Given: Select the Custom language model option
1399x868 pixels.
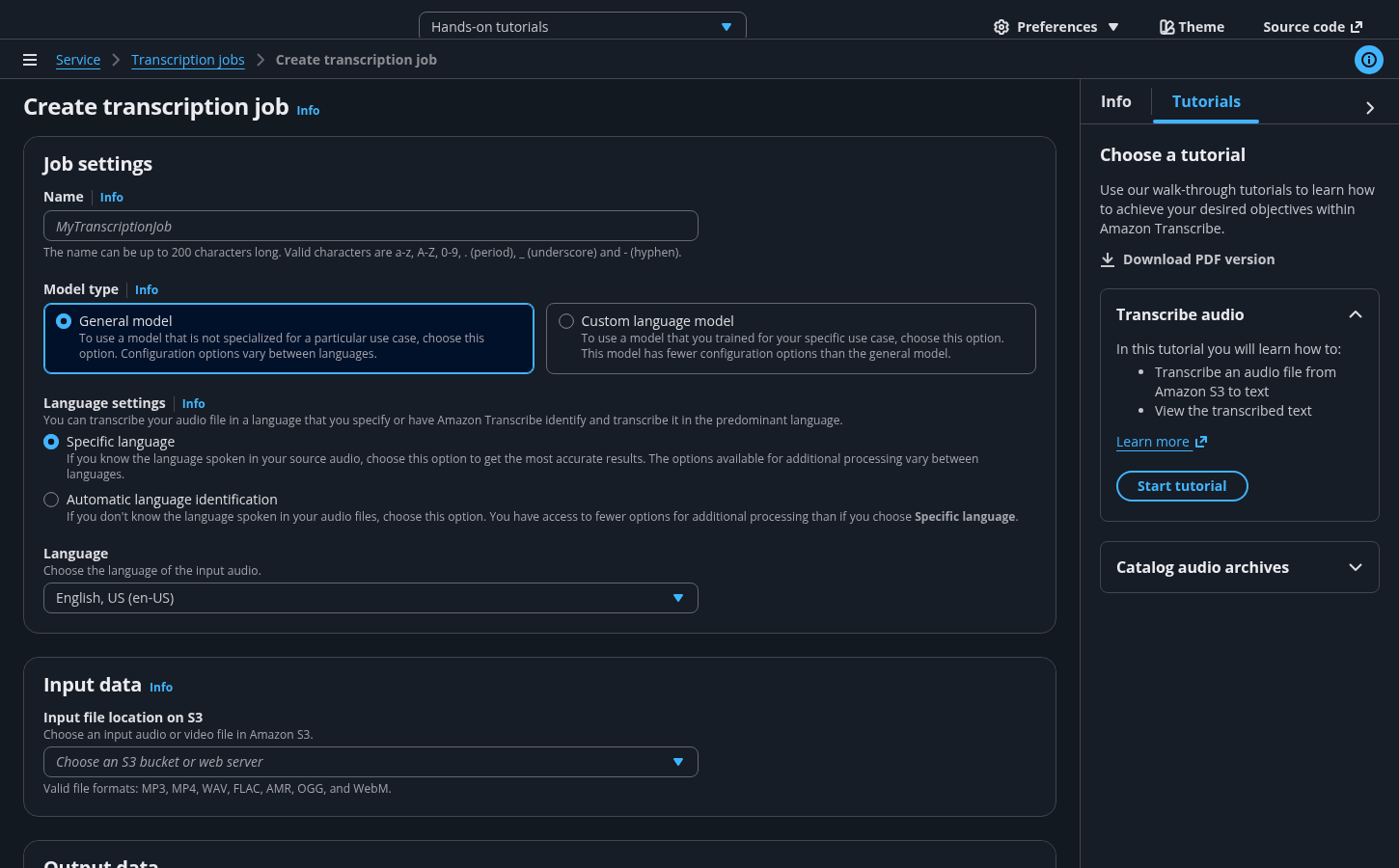Looking at the screenshot, I should point(566,321).
